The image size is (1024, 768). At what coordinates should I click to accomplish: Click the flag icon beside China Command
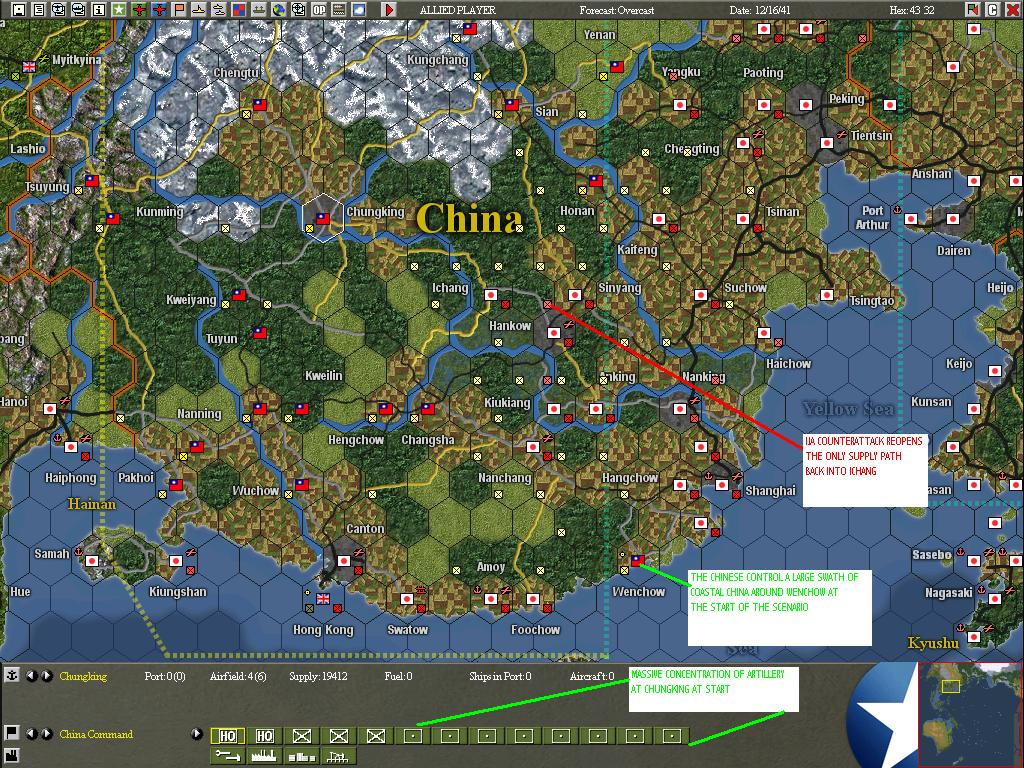click(11, 732)
